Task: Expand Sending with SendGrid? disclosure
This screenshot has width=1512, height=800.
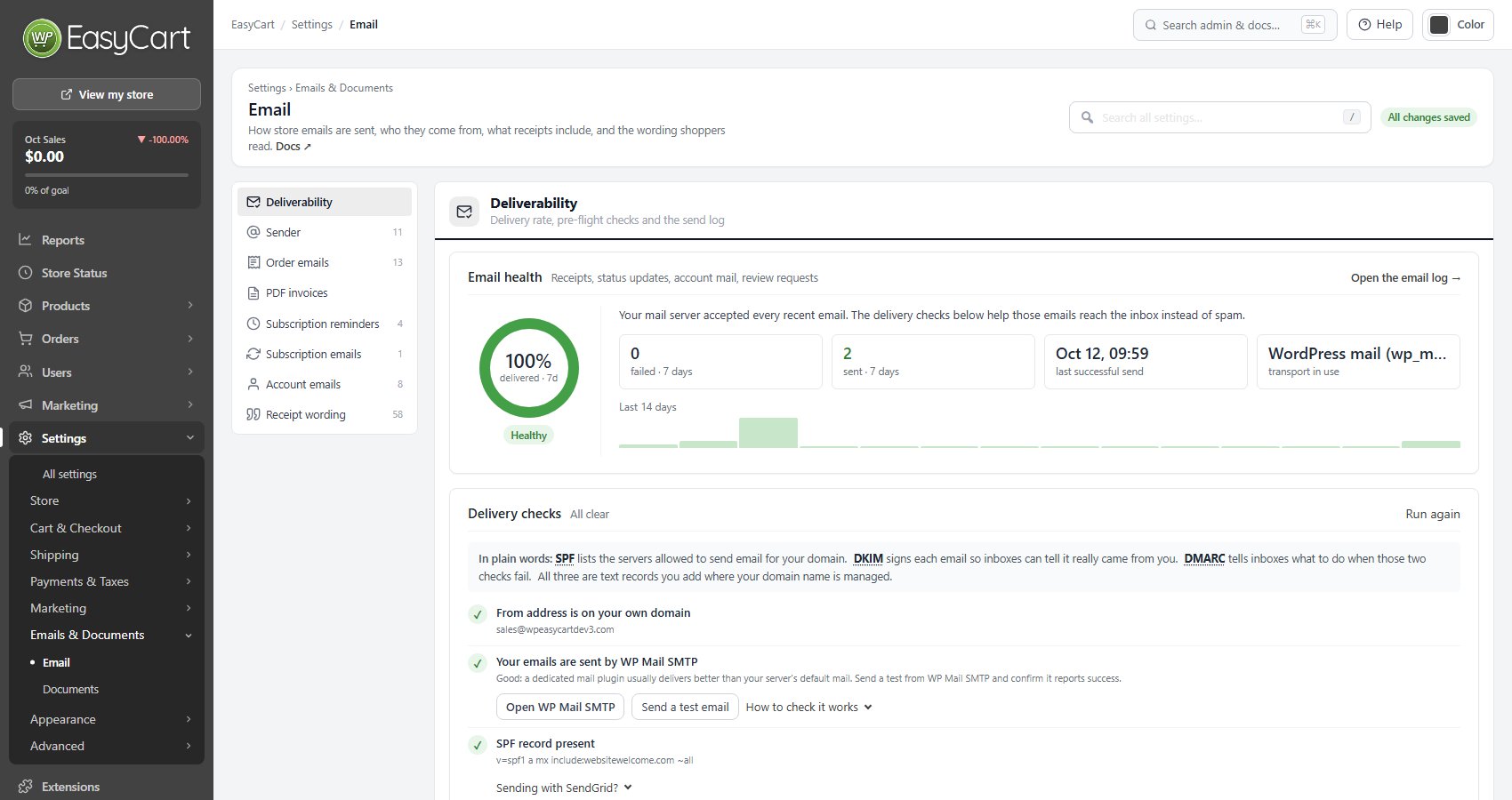Action: point(564,788)
